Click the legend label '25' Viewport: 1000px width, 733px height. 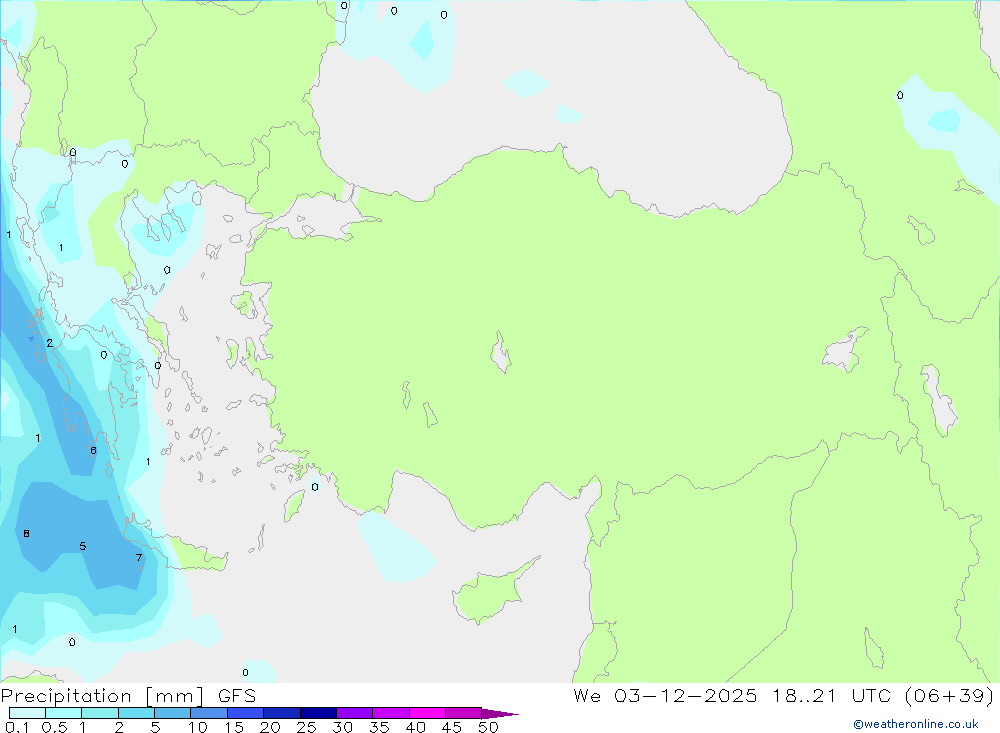click(307, 727)
